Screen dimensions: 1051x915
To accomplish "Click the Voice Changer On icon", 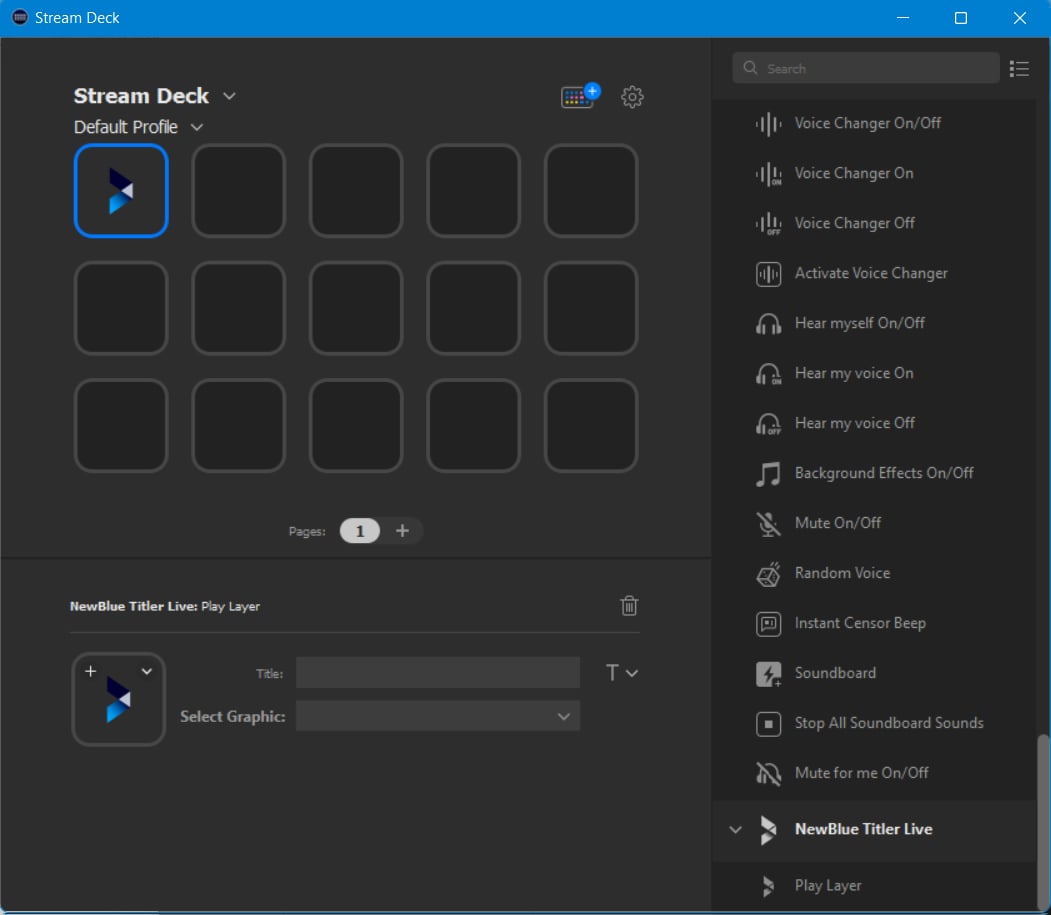I will tap(768, 174).
